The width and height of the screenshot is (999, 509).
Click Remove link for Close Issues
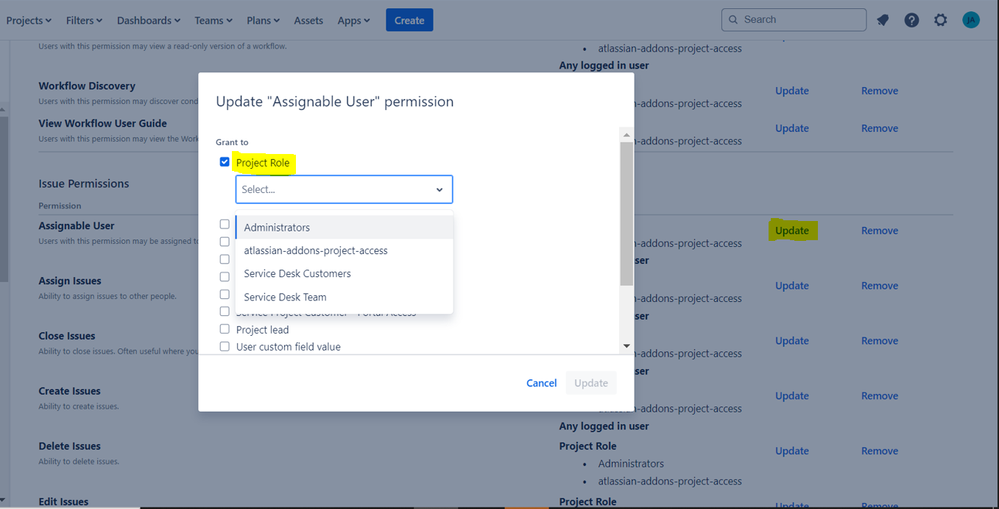pos(880,341)
